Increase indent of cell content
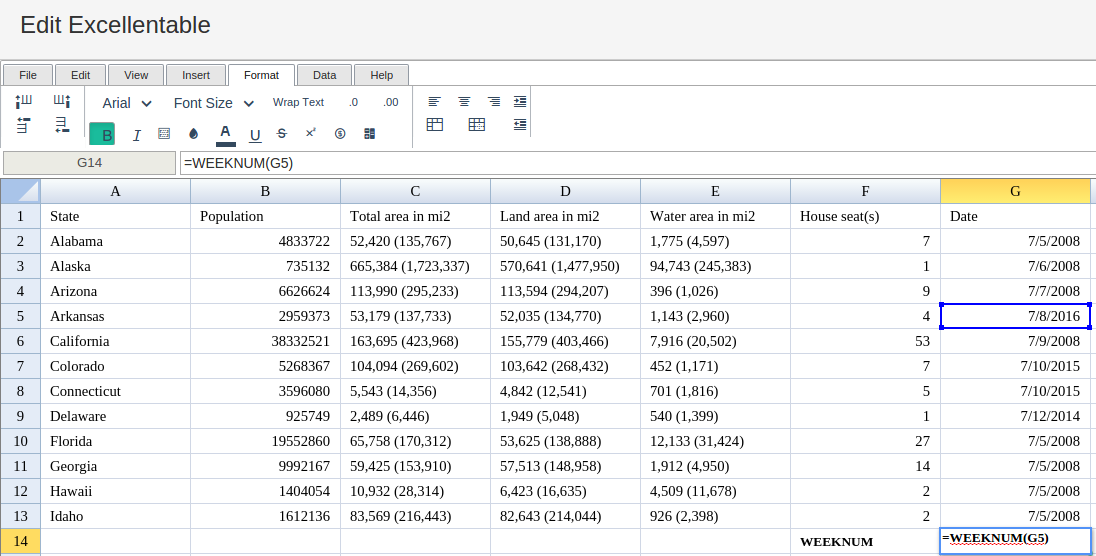1096x556 pixels. [520, 101]
